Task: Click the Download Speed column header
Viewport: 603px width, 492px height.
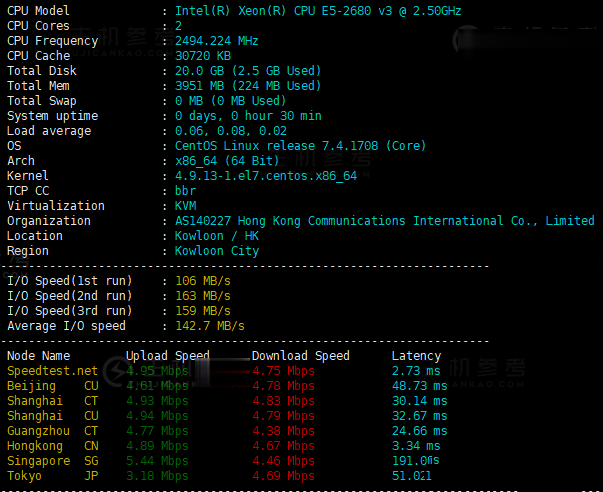Action: click(x=301, y=356)
